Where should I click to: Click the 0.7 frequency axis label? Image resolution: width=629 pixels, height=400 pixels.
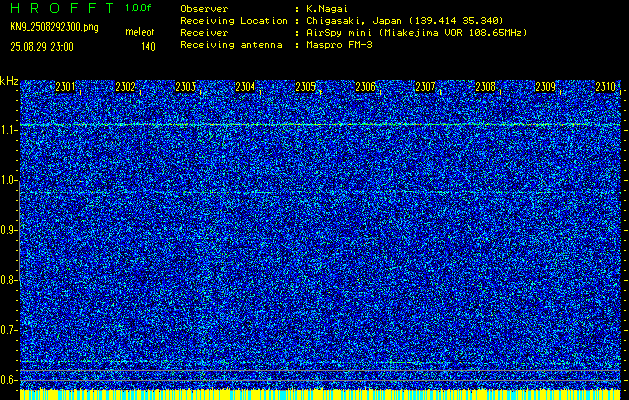click(x=8, y=330)
